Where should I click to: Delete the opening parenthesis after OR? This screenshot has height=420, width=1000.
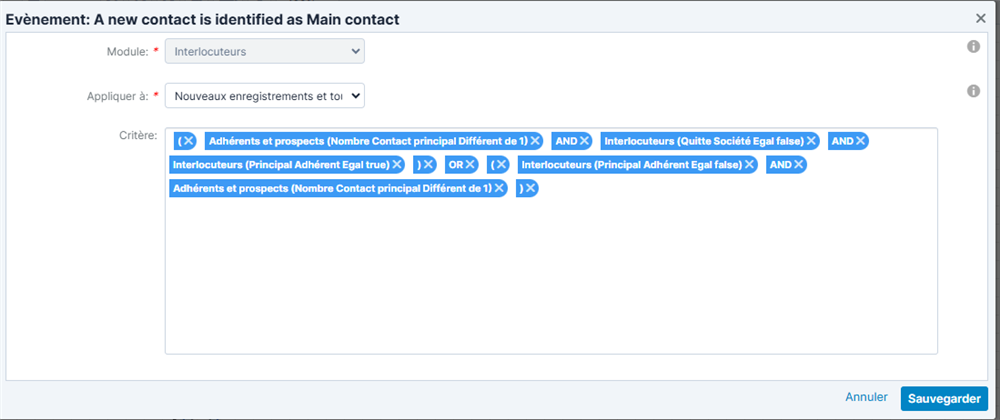[502, 164]
